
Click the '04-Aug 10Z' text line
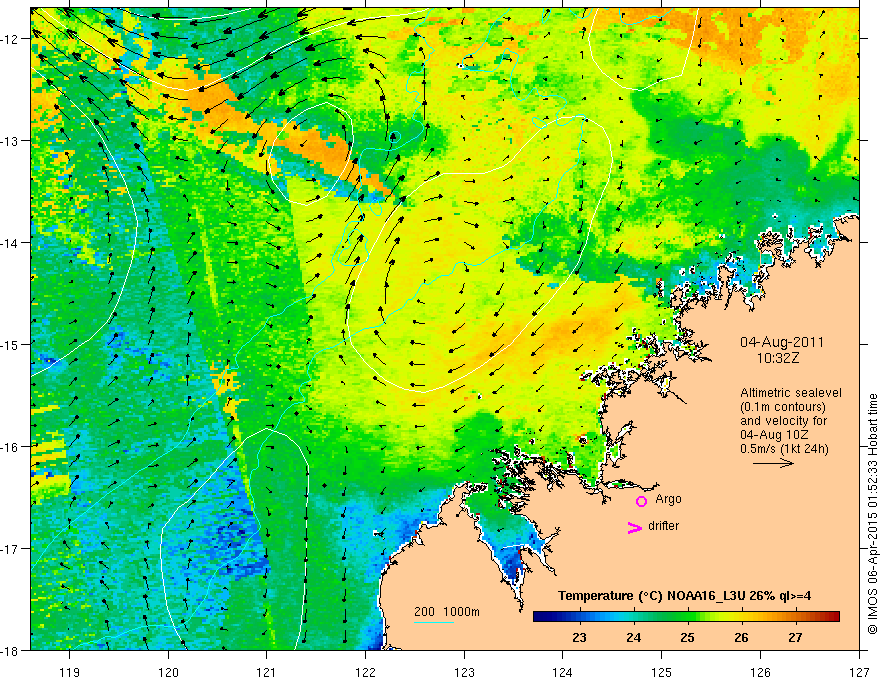pyautogui.click(x=776, y=435)
